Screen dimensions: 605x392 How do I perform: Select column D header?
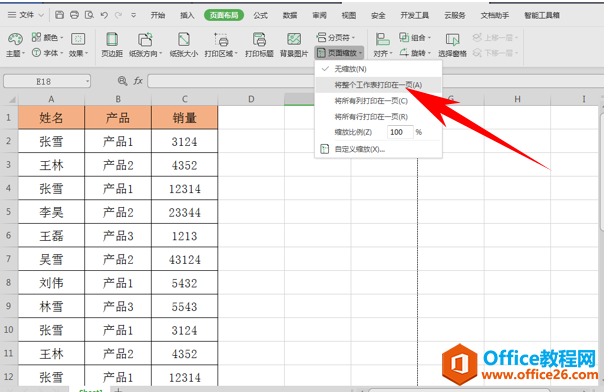pyautogui.click(x=251, y=100)
